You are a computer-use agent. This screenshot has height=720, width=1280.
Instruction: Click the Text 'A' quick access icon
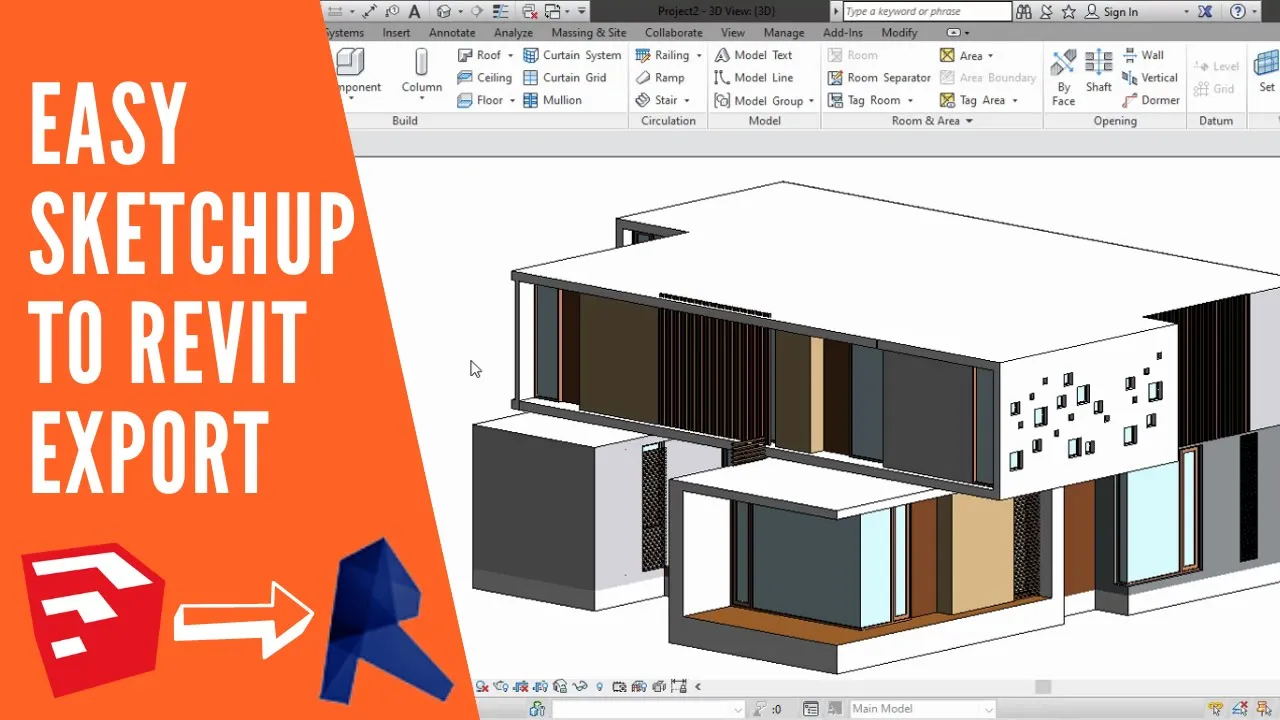point(414,12)
